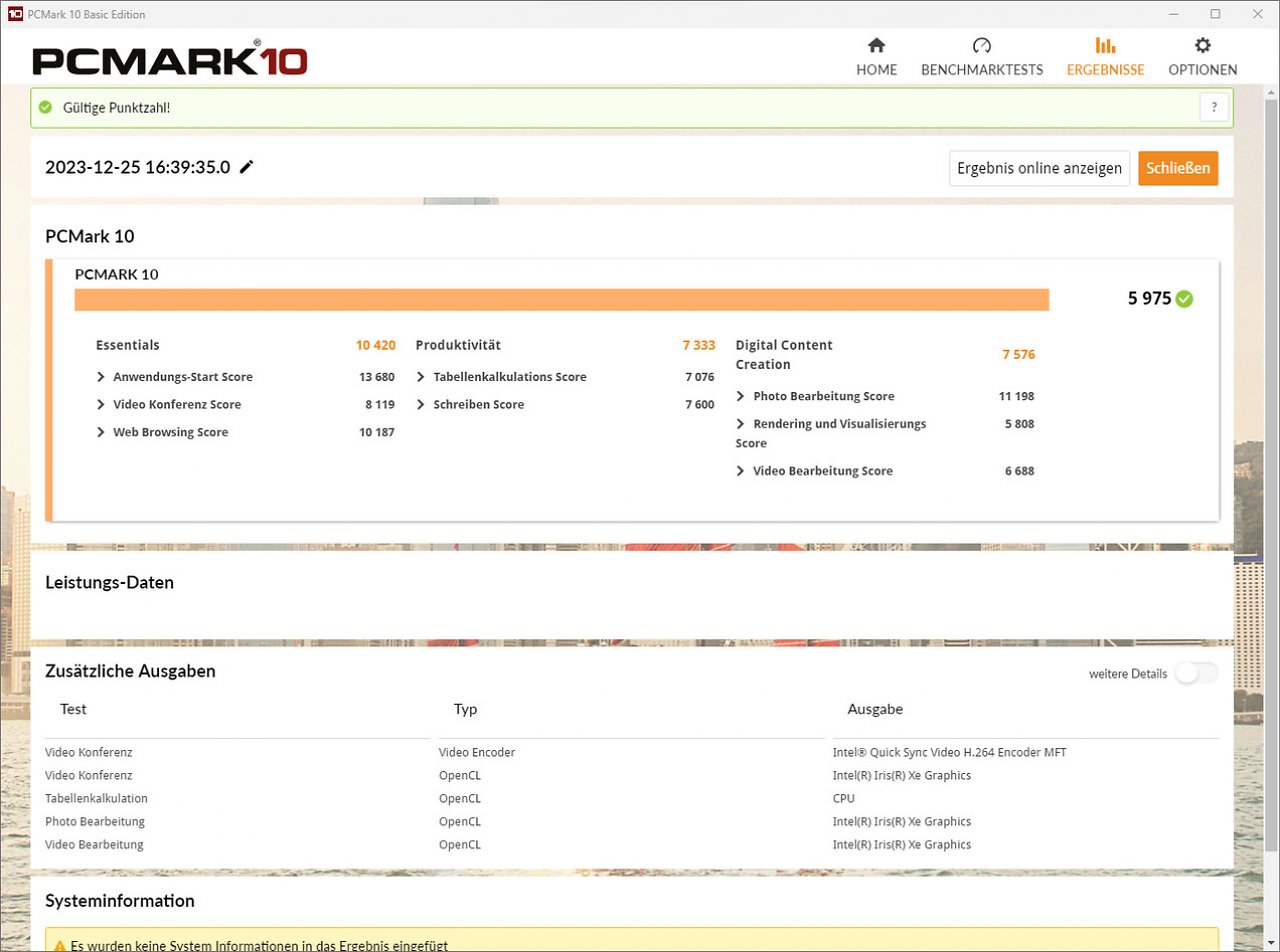This screenshot has width=1280, height=952.
Task: Click the Essentials heading
Action: [127, 345]
